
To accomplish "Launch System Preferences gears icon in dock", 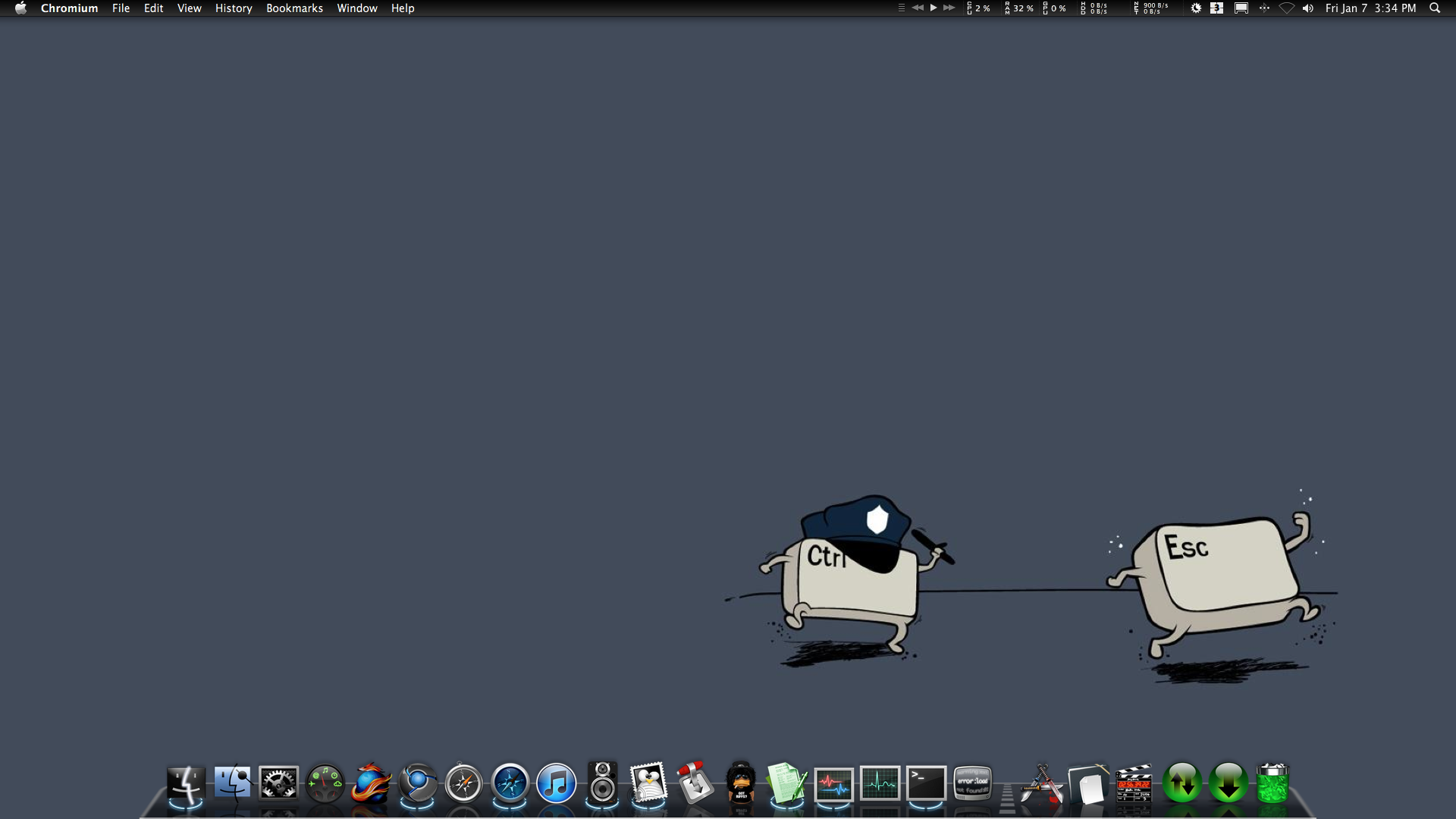I will click(278, 783).
